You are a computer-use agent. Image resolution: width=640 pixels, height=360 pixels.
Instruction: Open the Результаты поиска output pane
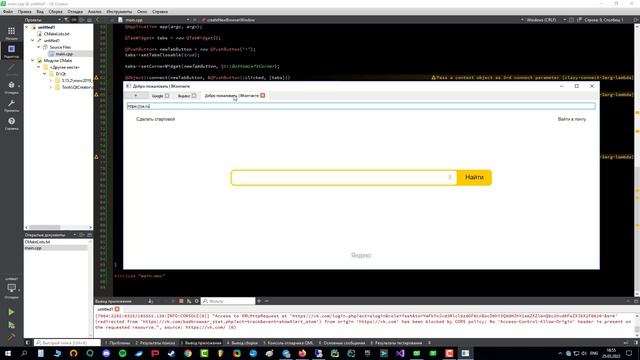tap(155, 343)
